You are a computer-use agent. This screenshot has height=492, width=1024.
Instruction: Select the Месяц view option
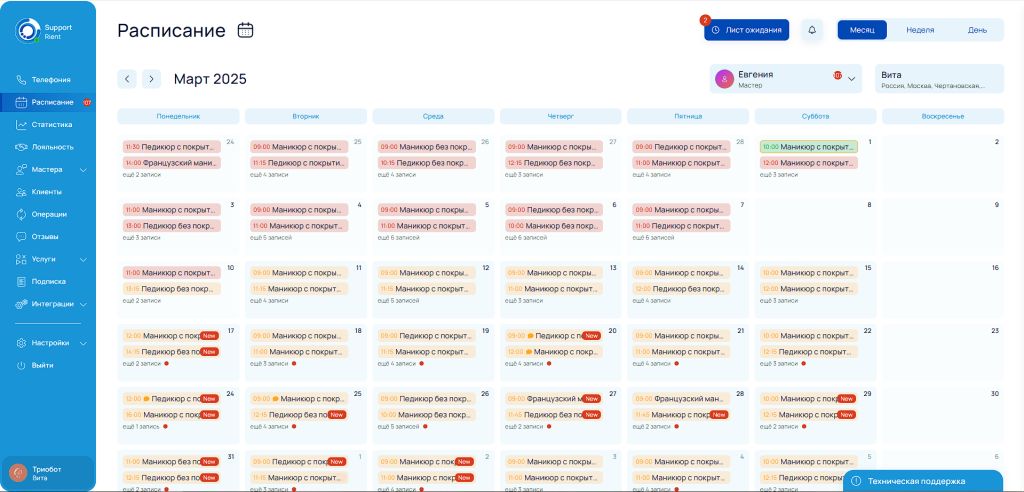862,30
